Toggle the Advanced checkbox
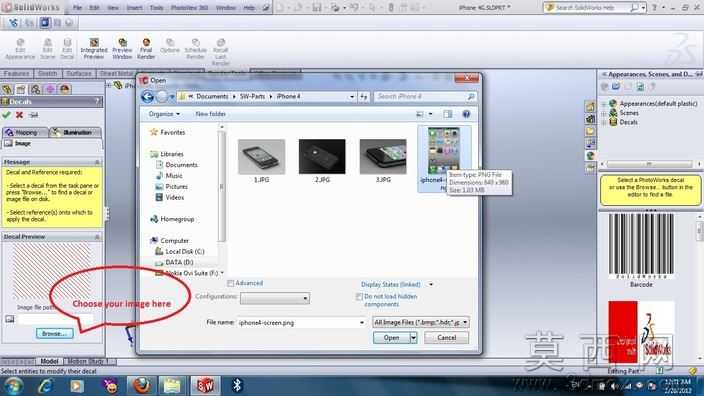The height and width of the screenshot is (396, 704). coord(230,283)
